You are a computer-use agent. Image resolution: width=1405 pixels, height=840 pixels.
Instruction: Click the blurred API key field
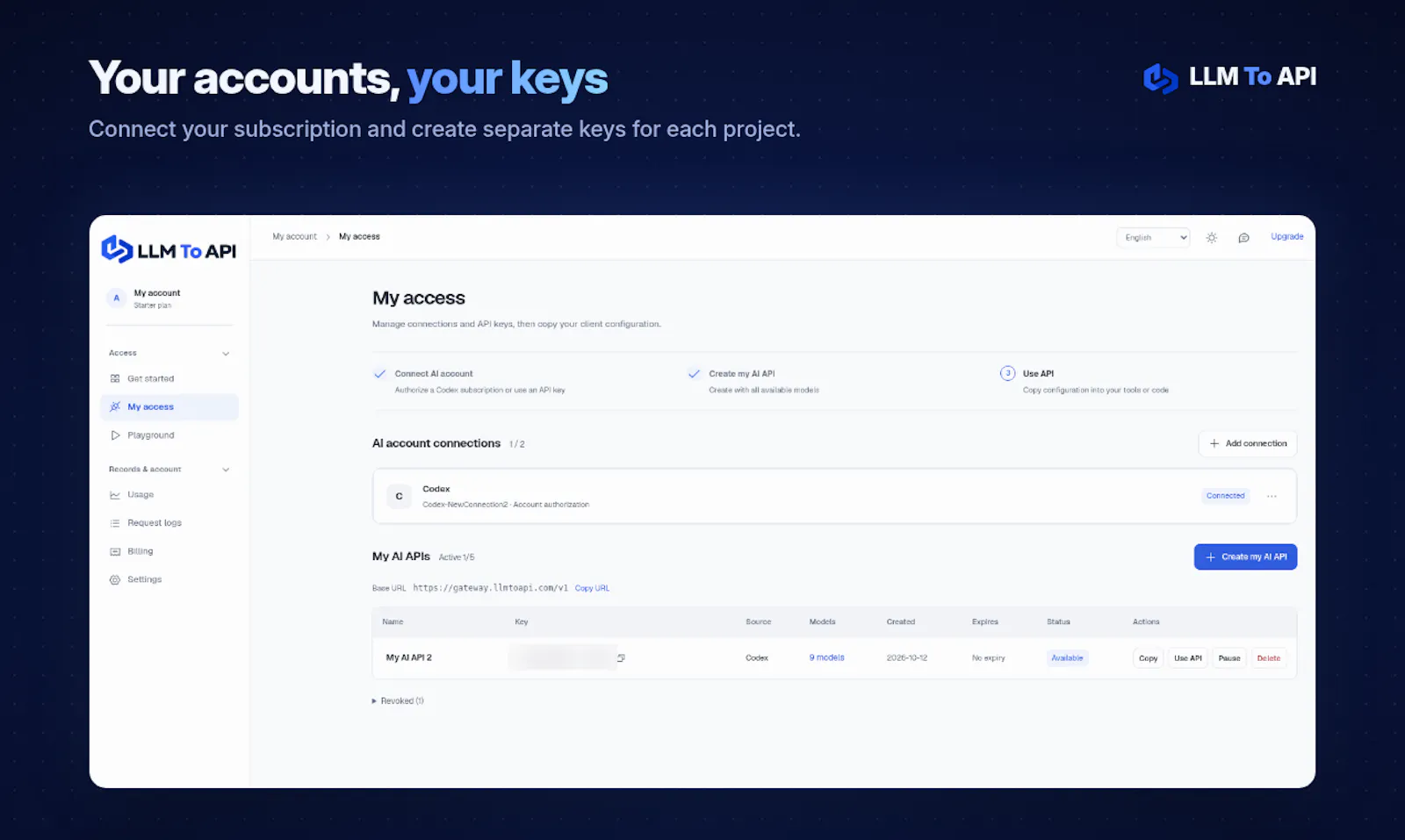tap(562, 657)
